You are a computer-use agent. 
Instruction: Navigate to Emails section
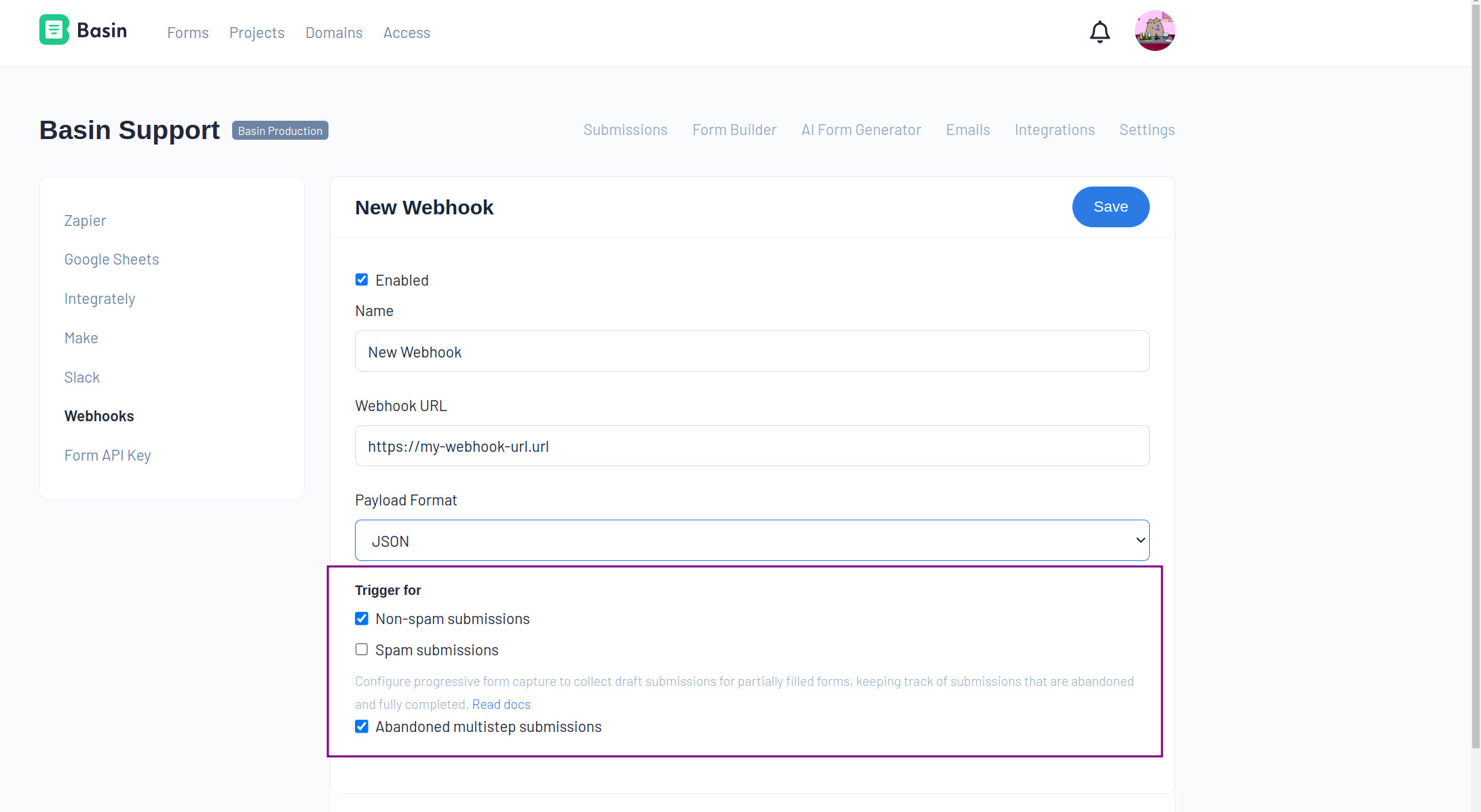point(967,130)
